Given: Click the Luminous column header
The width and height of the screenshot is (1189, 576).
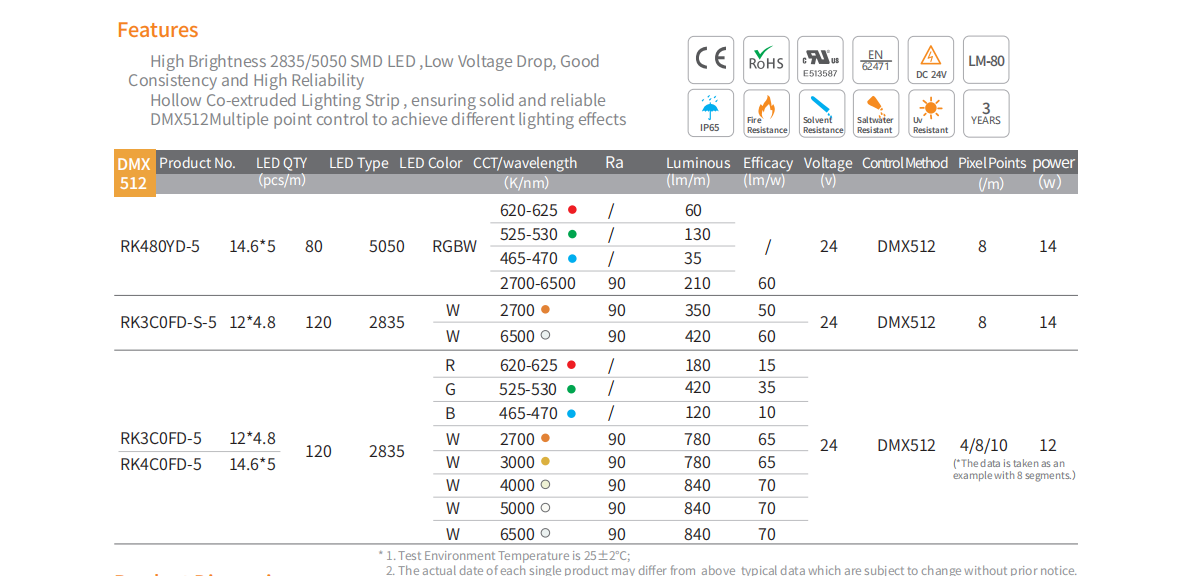Looking at the screenshot, I should [698, 163].
